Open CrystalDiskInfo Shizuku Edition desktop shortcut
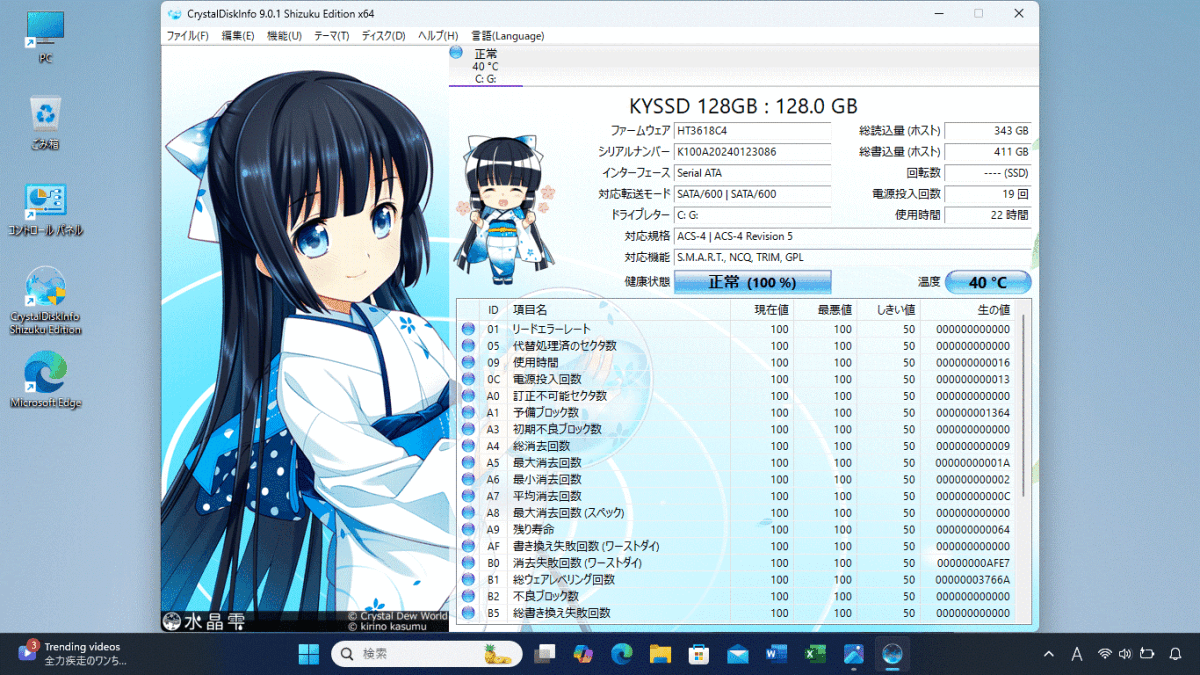 (x=45, y=302)
